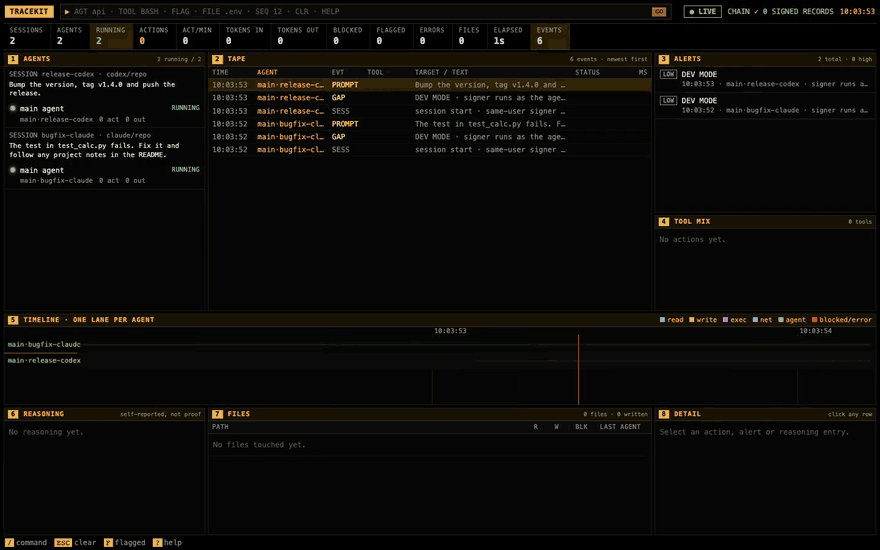The height and width of the screenshot is (550, 880).
Task: Click the slash command key hint
Action: tap(9, 543)
